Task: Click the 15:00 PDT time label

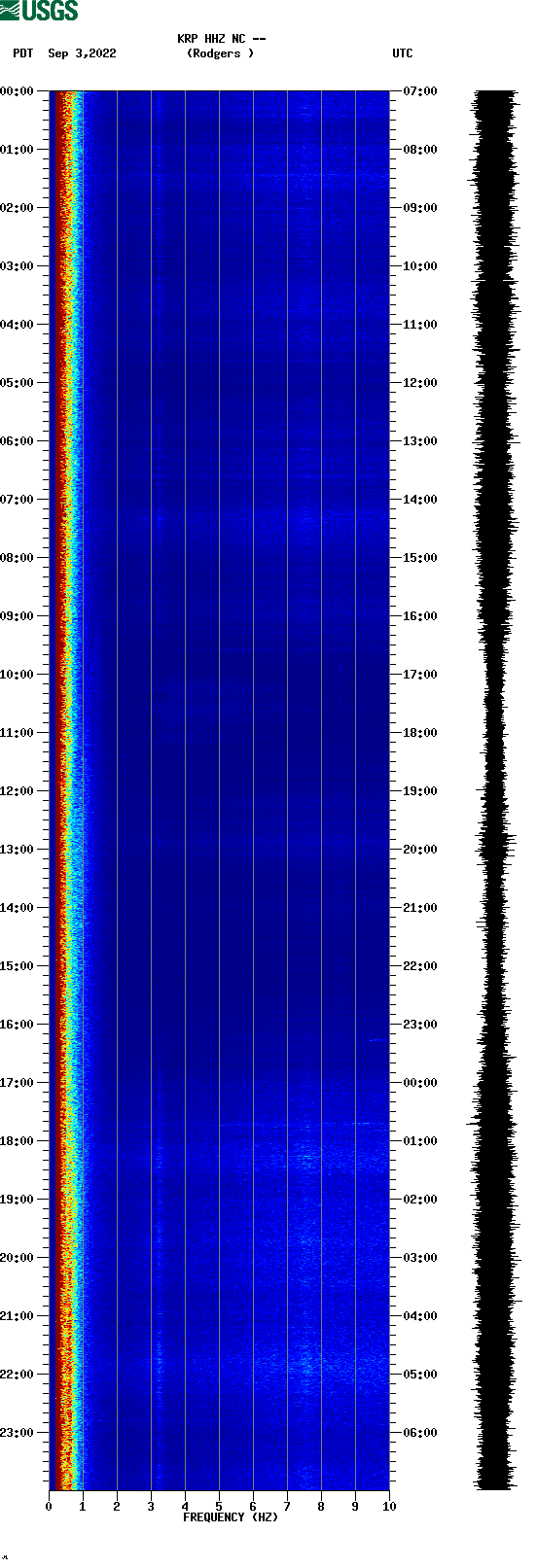Action: tap(18, 966)
